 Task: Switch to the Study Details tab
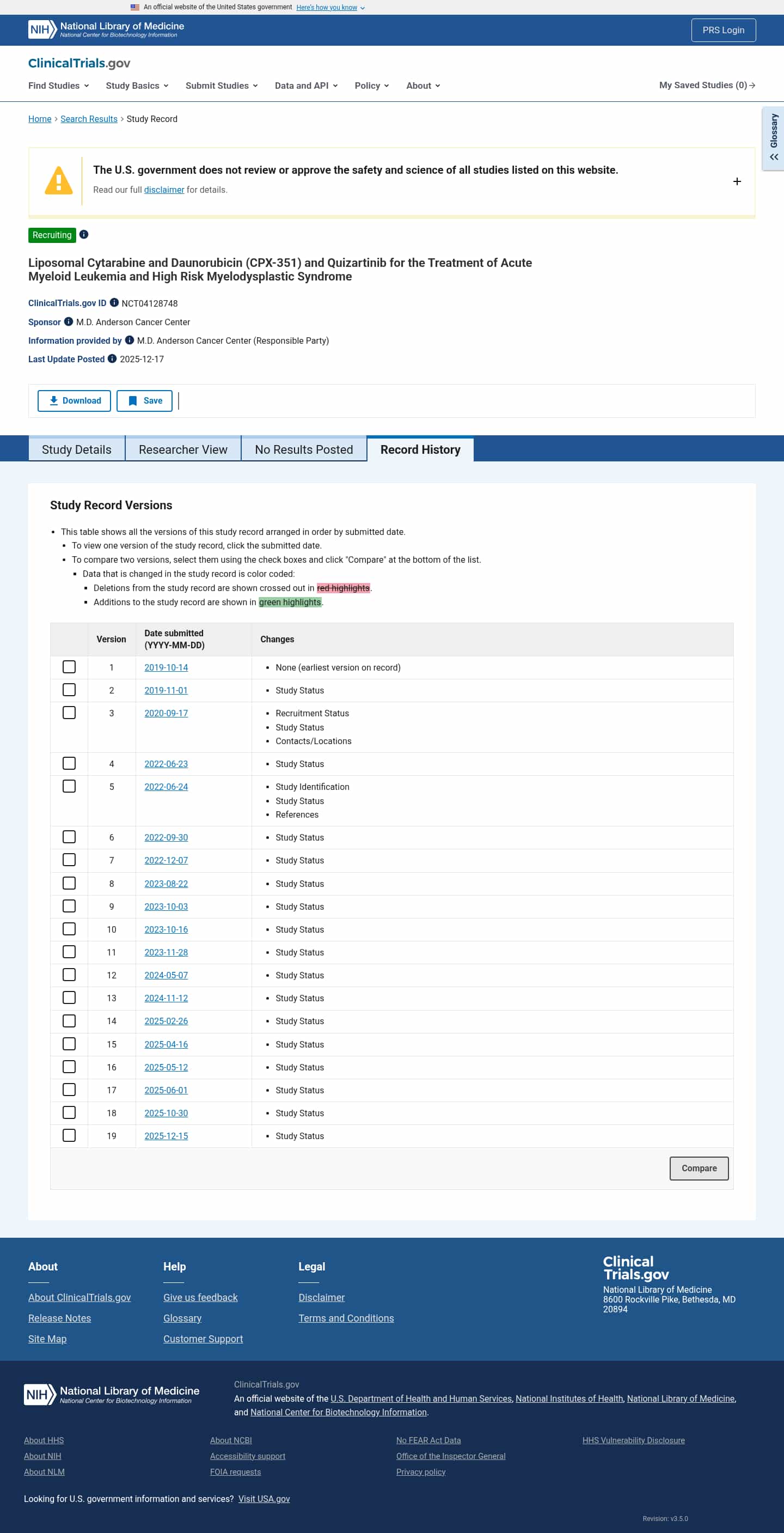tap(77, 449)
